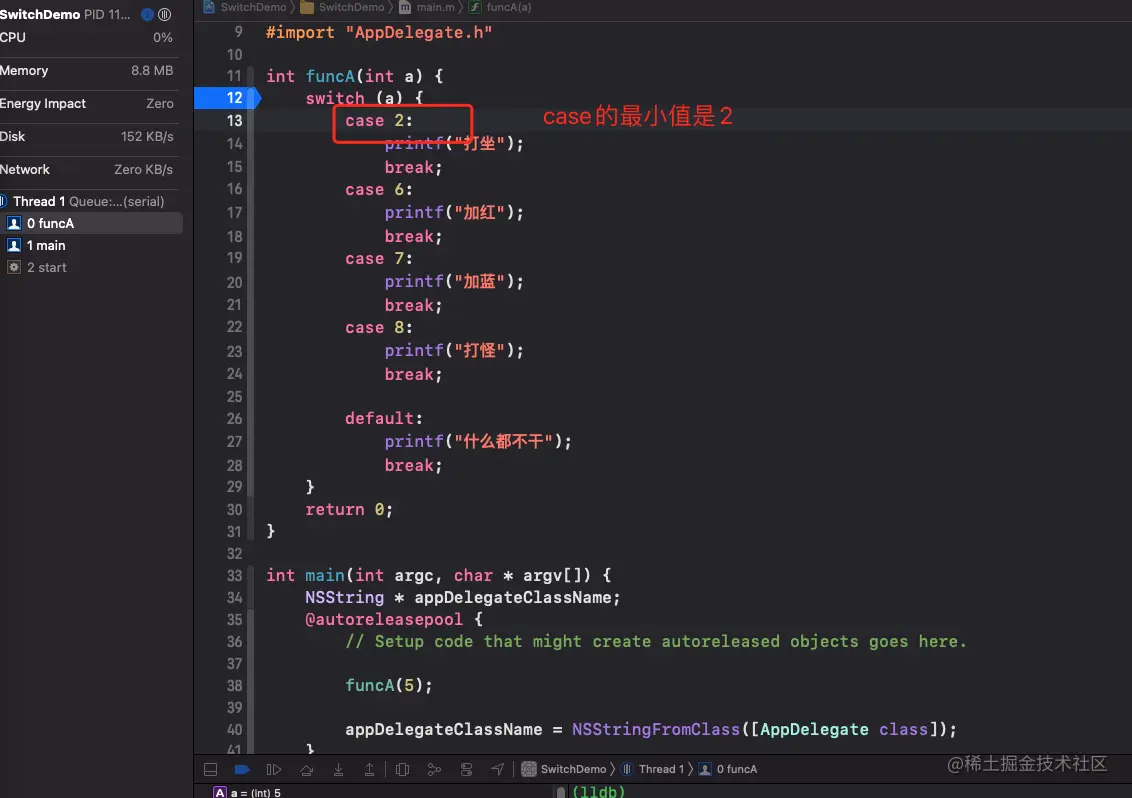Viewport: 1132px width, 798px height.
Task: Open the Memory gauge report
Action: [x=87, y=71]
